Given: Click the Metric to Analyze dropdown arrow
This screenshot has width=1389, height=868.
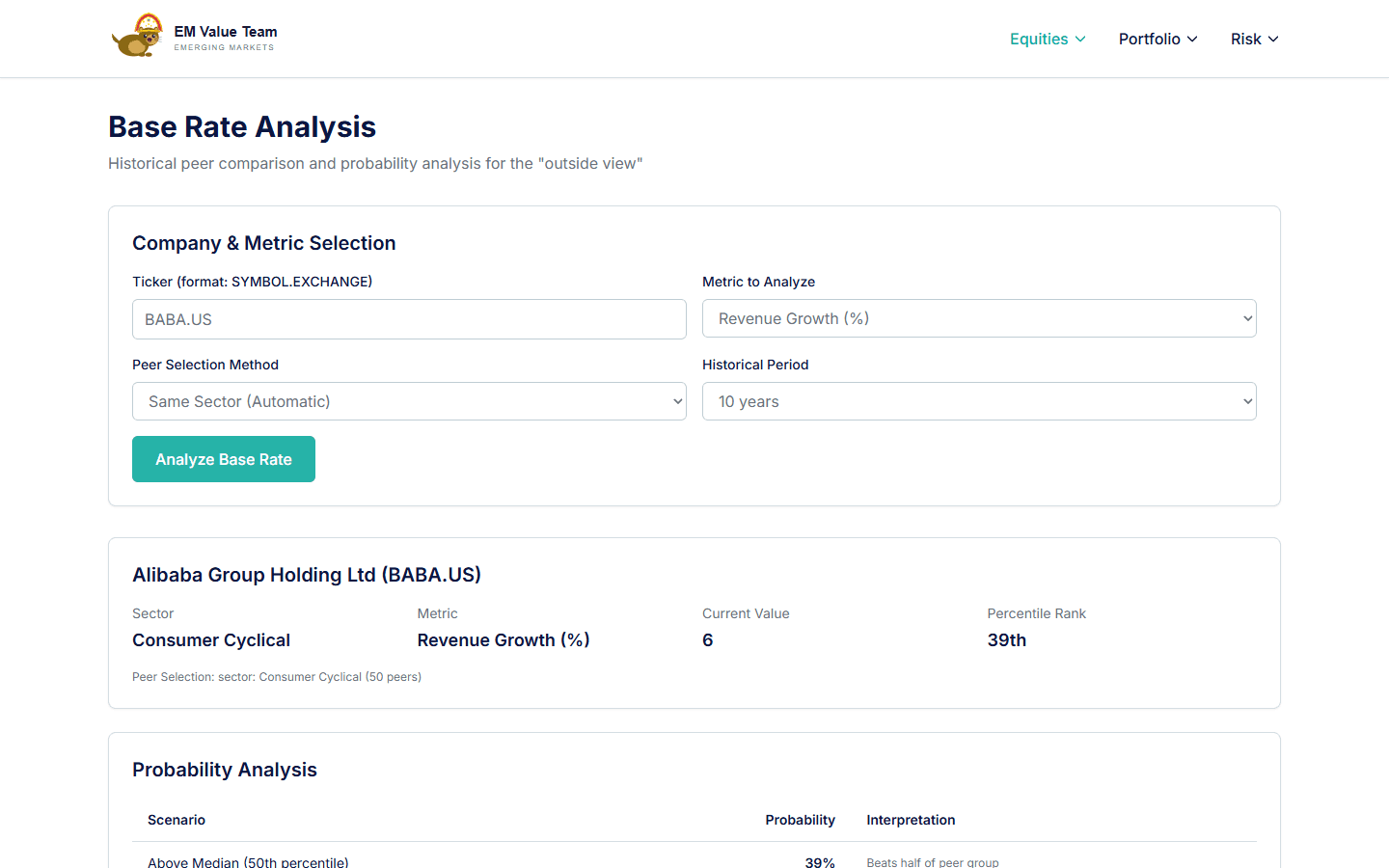Looking at the screenshot, I should pos(1242,318).
